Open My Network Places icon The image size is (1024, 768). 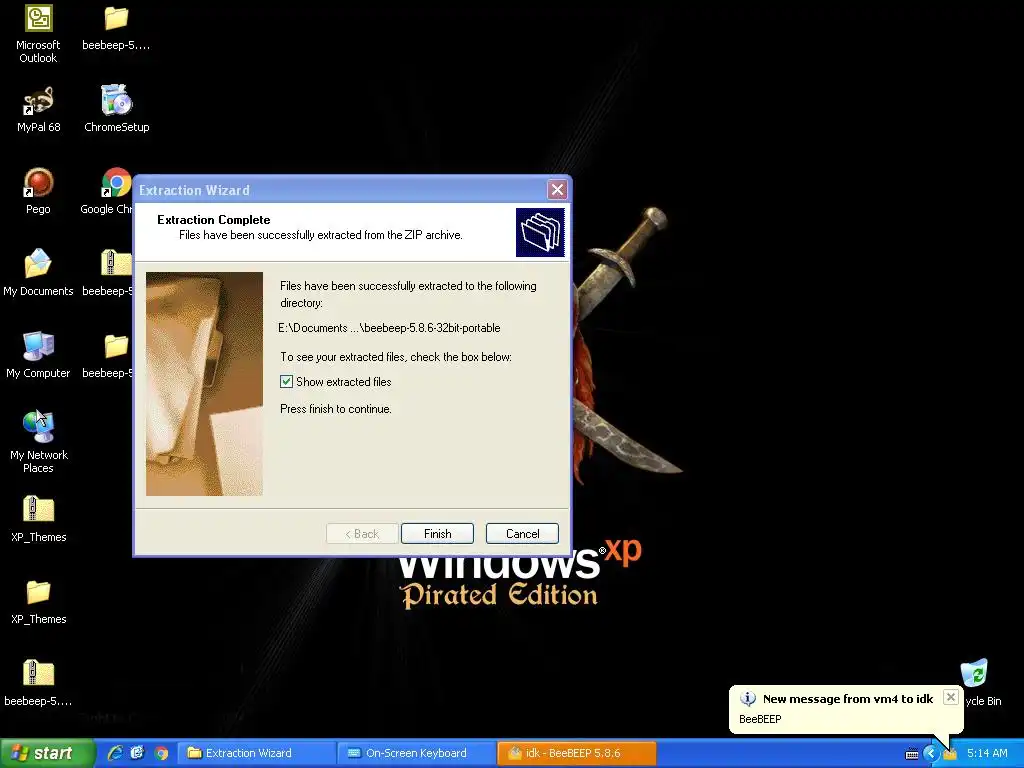click(38, 442)
